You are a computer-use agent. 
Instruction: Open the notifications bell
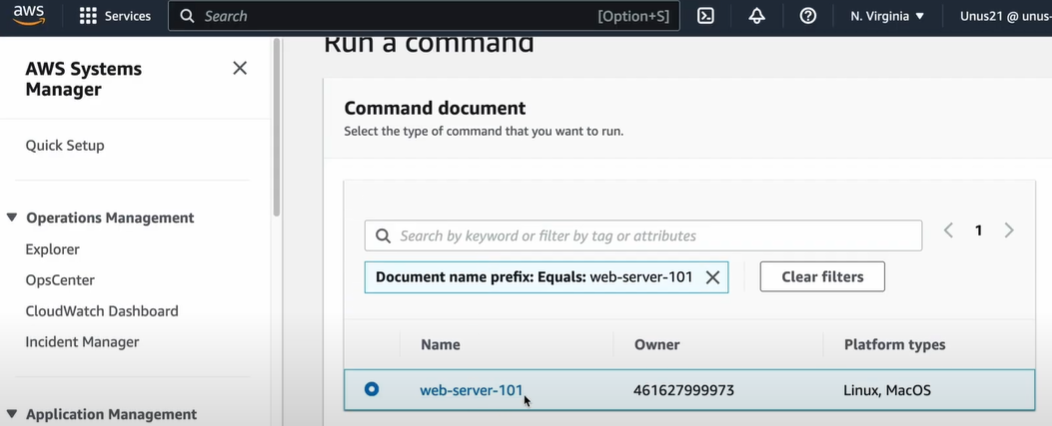[757, 16]
